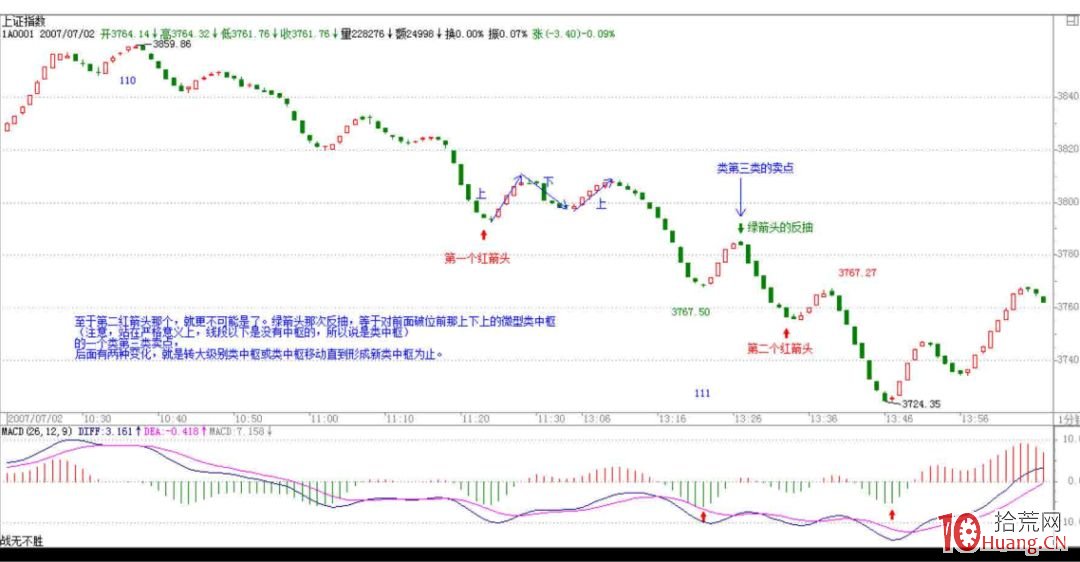
Task: Click the annotation 绿箭头的反抽
Action: (x=780, y=227)
